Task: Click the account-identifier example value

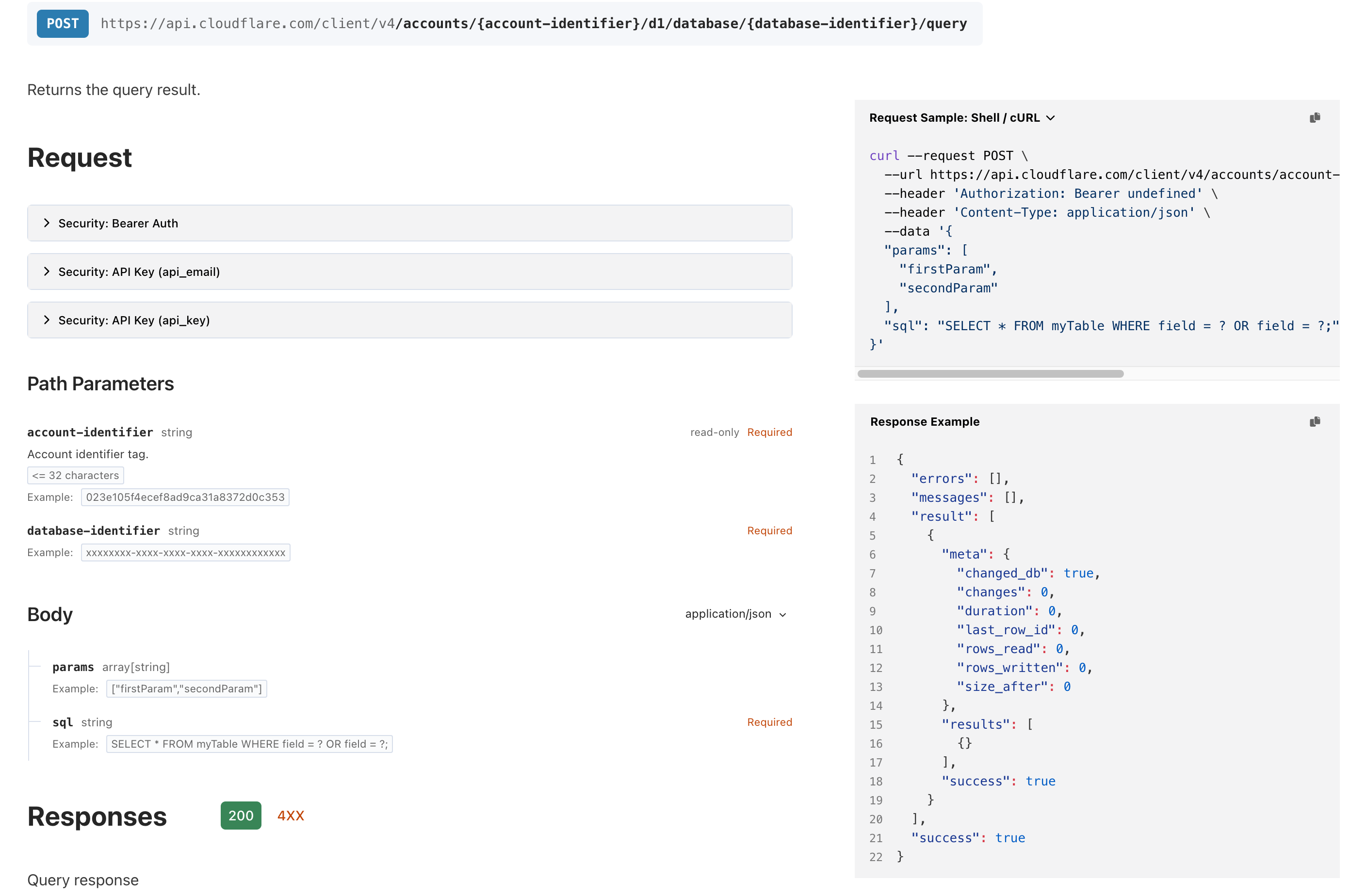Action: point(185,497)
